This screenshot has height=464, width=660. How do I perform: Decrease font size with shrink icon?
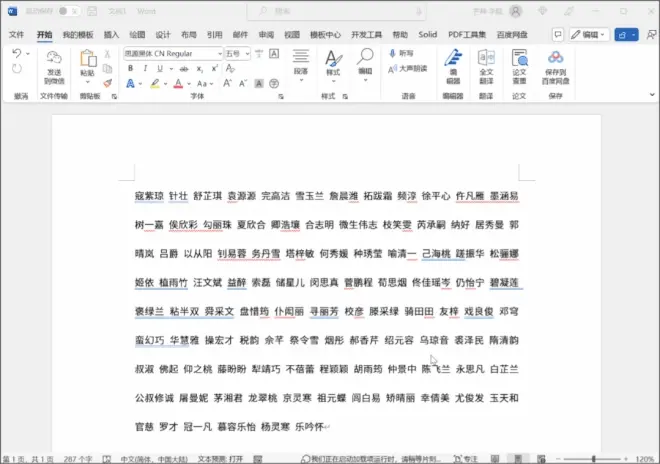243,83
